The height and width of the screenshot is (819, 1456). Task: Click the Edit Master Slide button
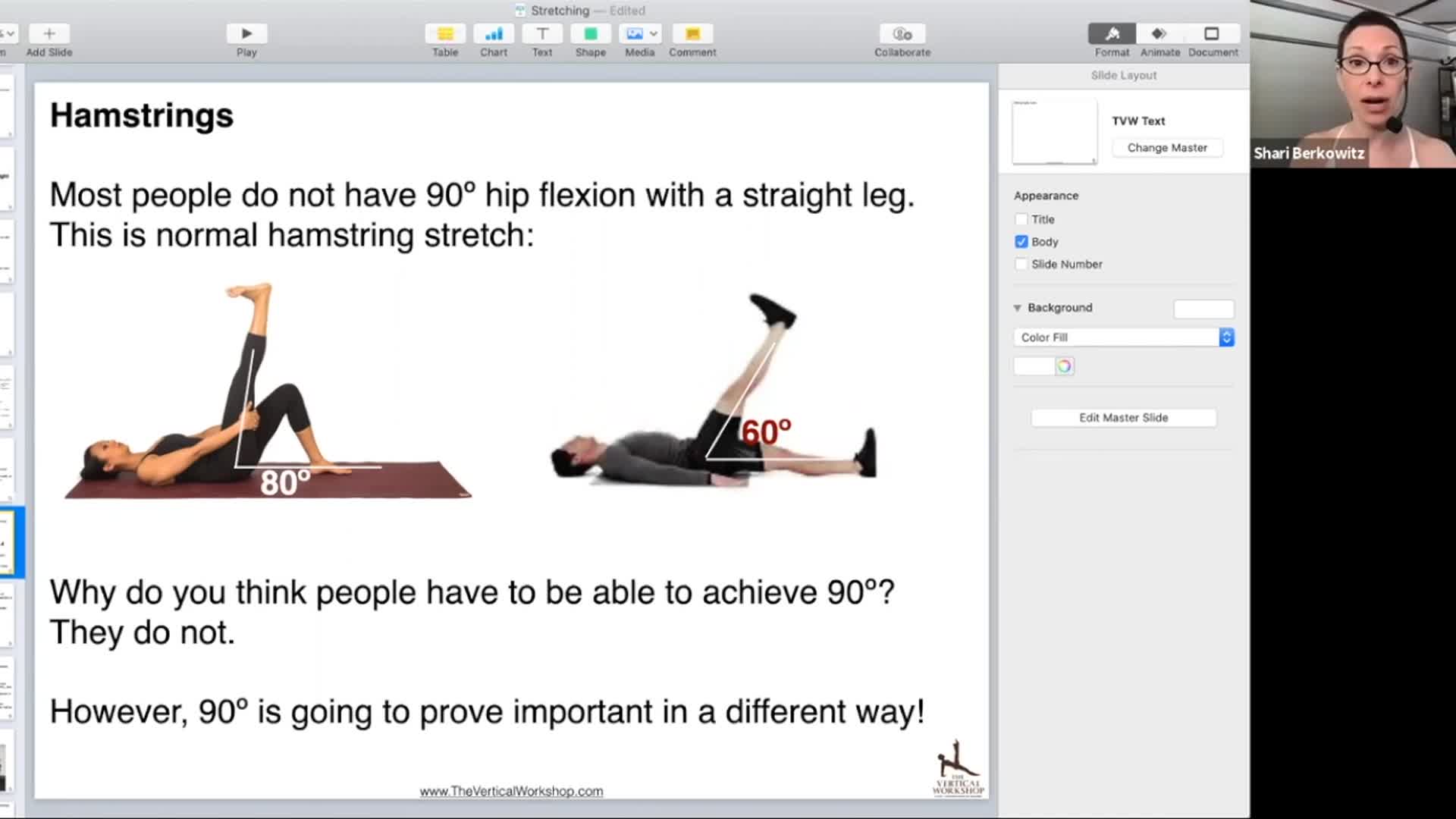click(x=1123, y=418)
